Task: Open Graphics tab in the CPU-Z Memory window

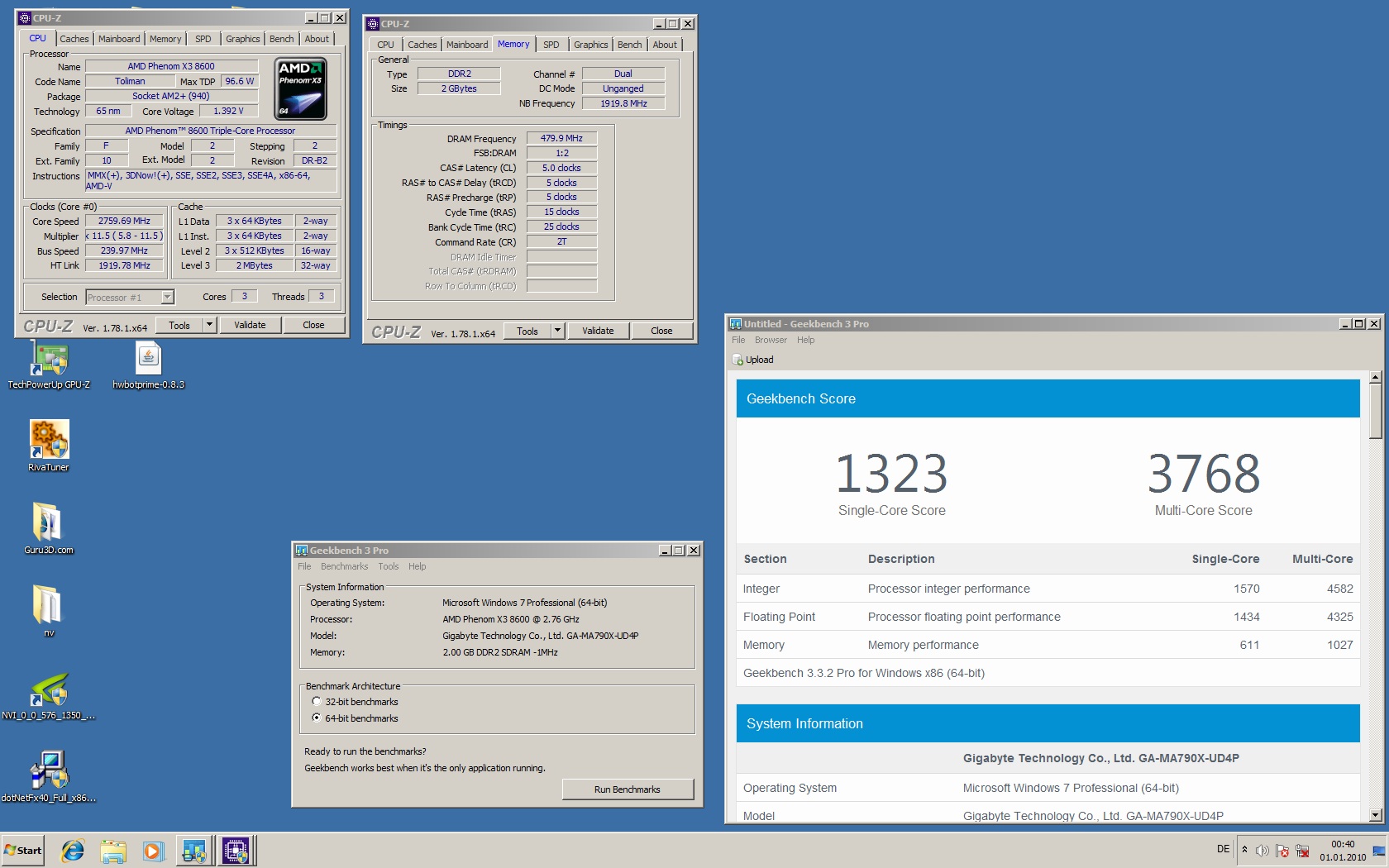Action: [590, 45]
